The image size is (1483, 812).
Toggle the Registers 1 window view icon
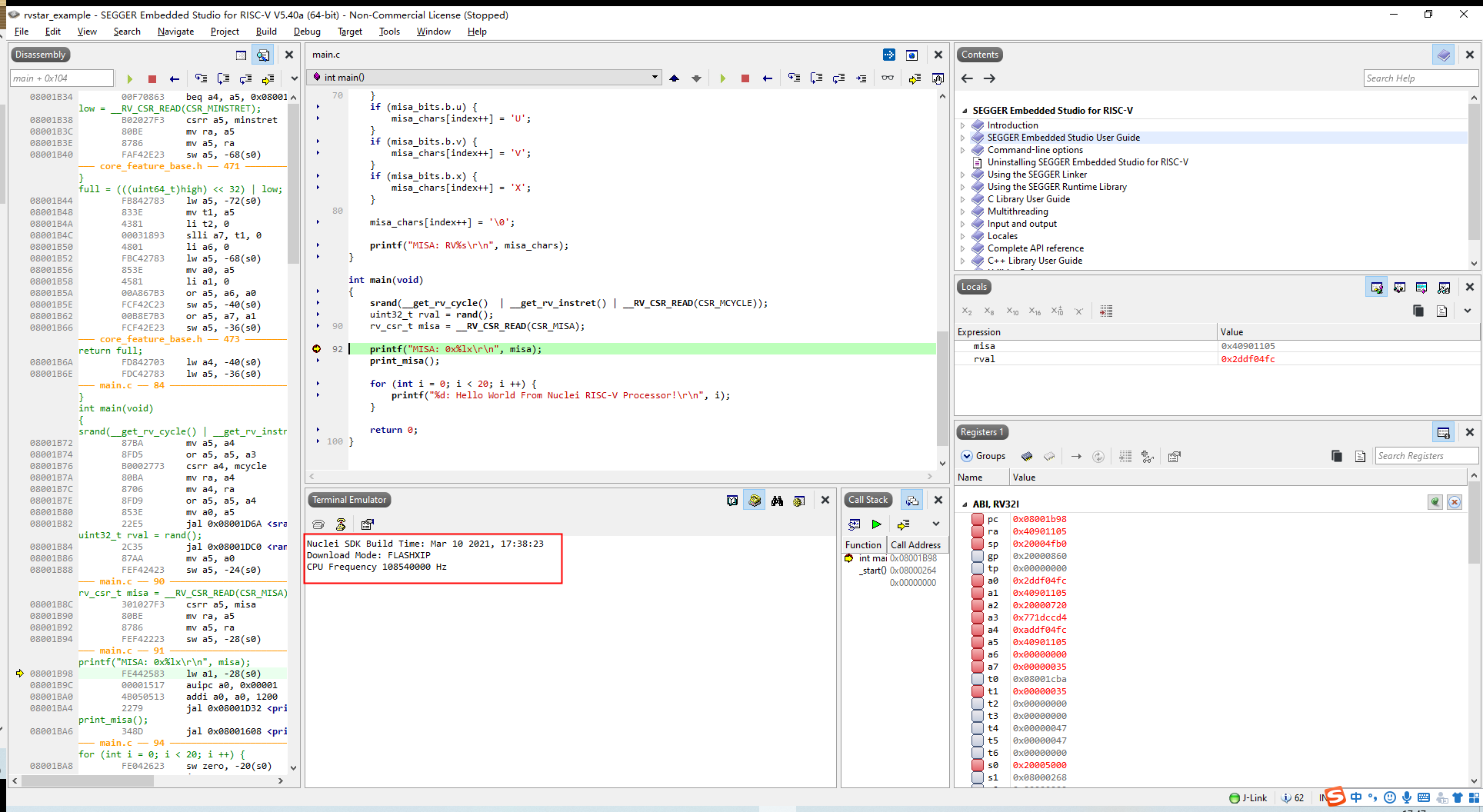pyautogui.click(x=1444, y=433)
